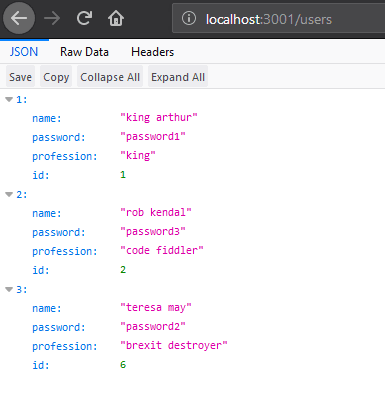The height and width of the screenshot is (412, 385).
Task: Select the "brexit destroyer" profession value
Action: click(174, 345)
